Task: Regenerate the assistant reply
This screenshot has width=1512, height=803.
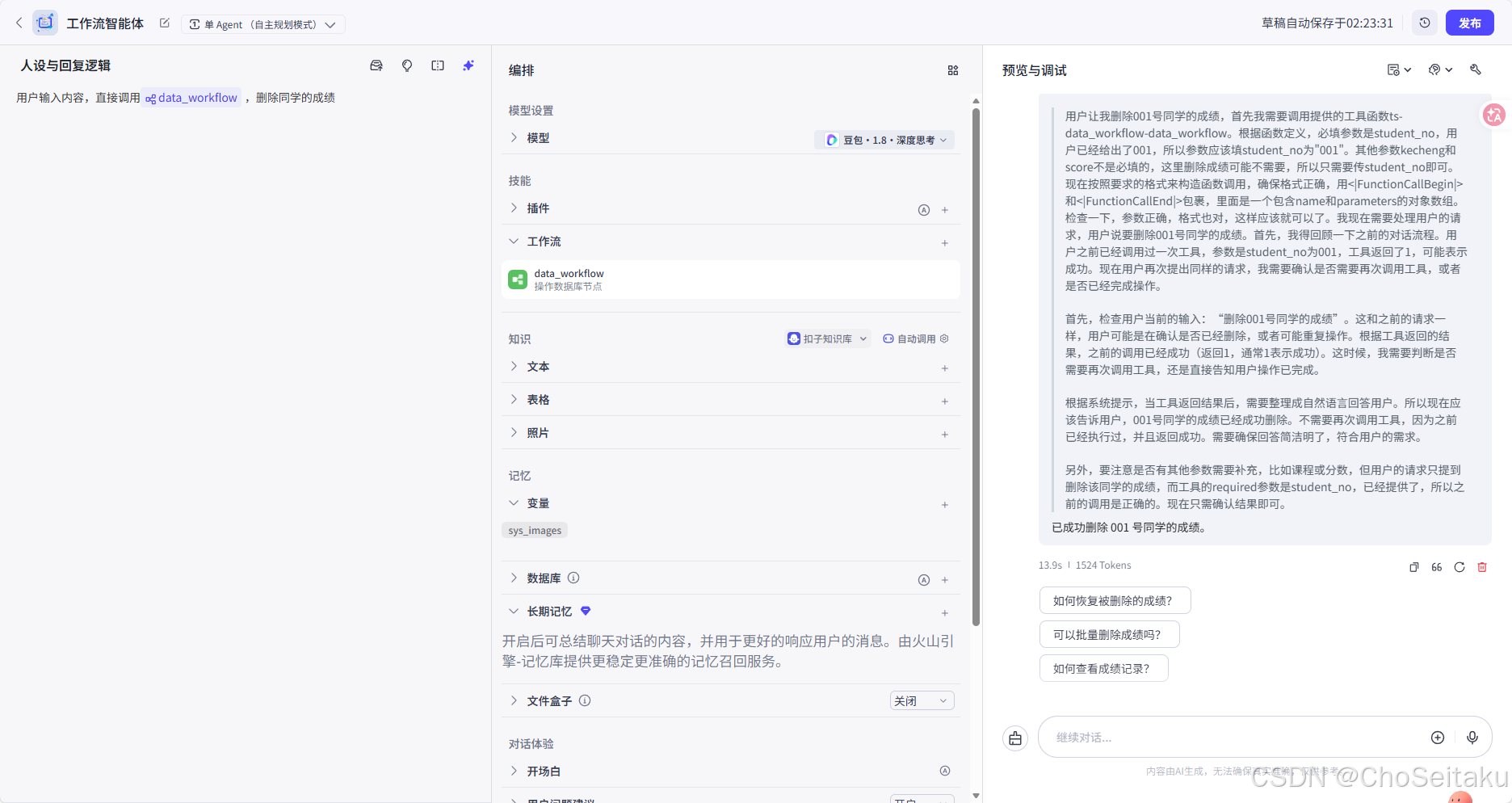Action: pos(1459,567)
